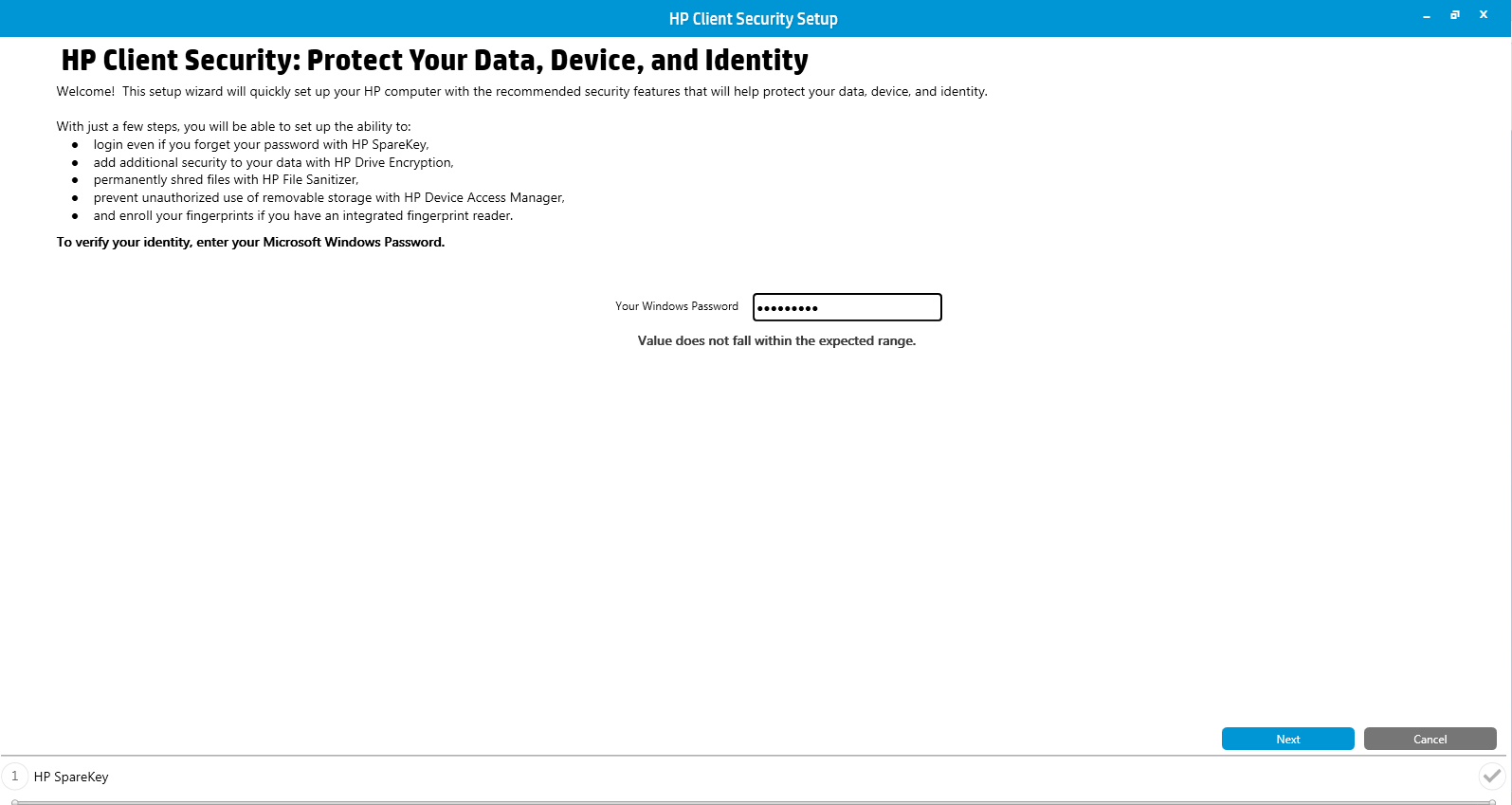1512x805 pixels.
Task: Click the 'Your Windows Password' label
Action: point(676,306)
